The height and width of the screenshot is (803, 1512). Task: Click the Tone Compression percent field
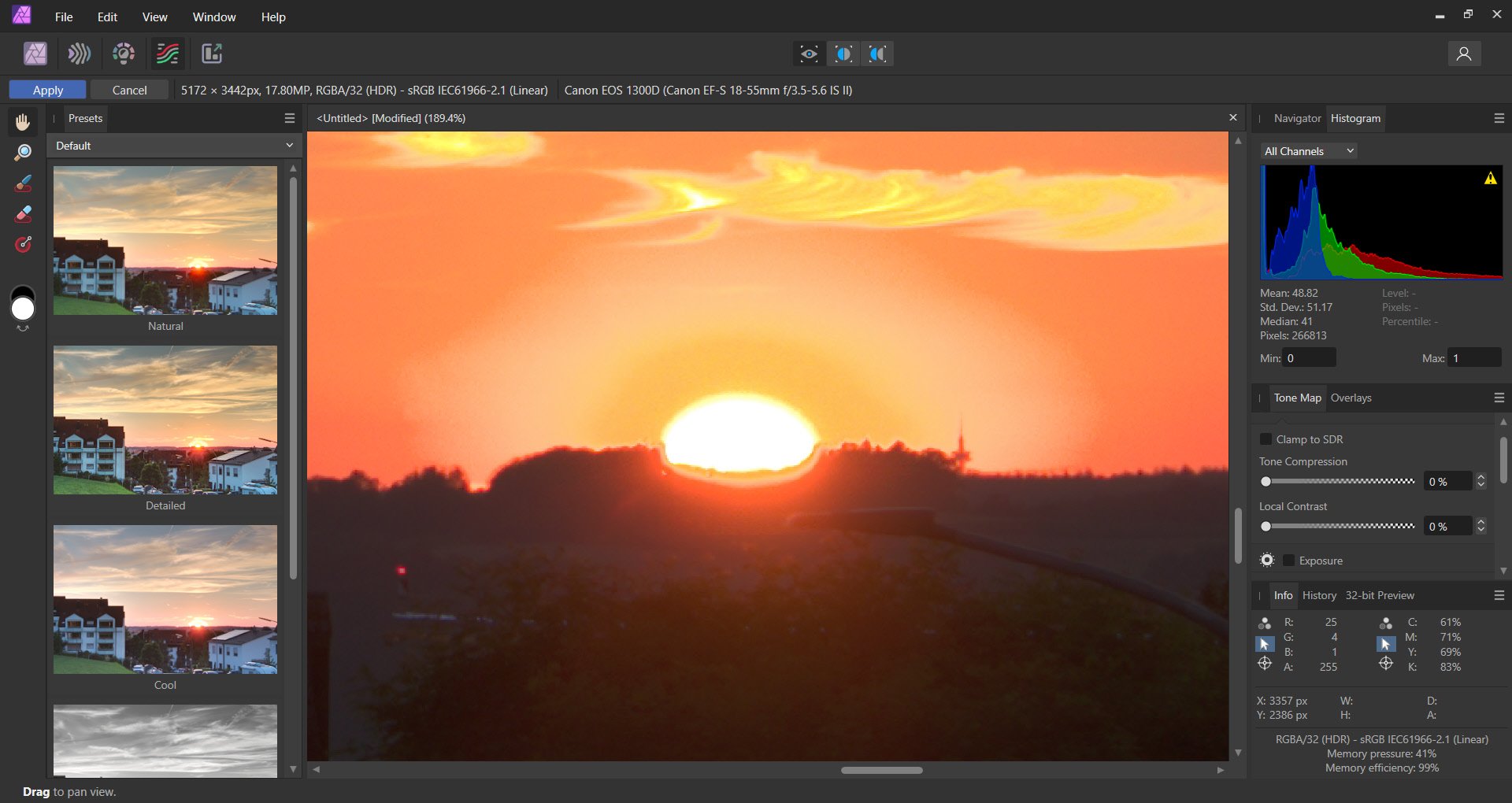pyautogui.click(x=1447, y=481)
